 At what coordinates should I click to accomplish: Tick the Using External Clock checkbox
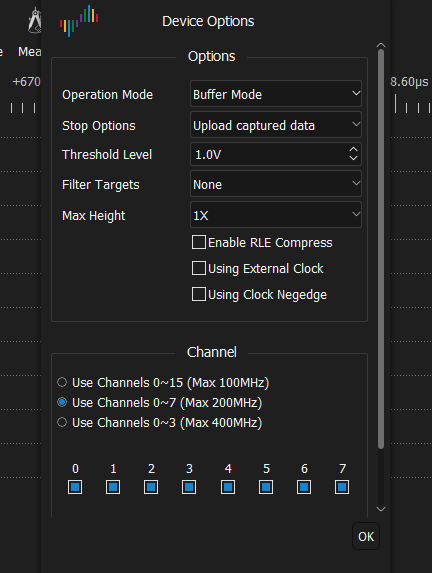[199, 268]
